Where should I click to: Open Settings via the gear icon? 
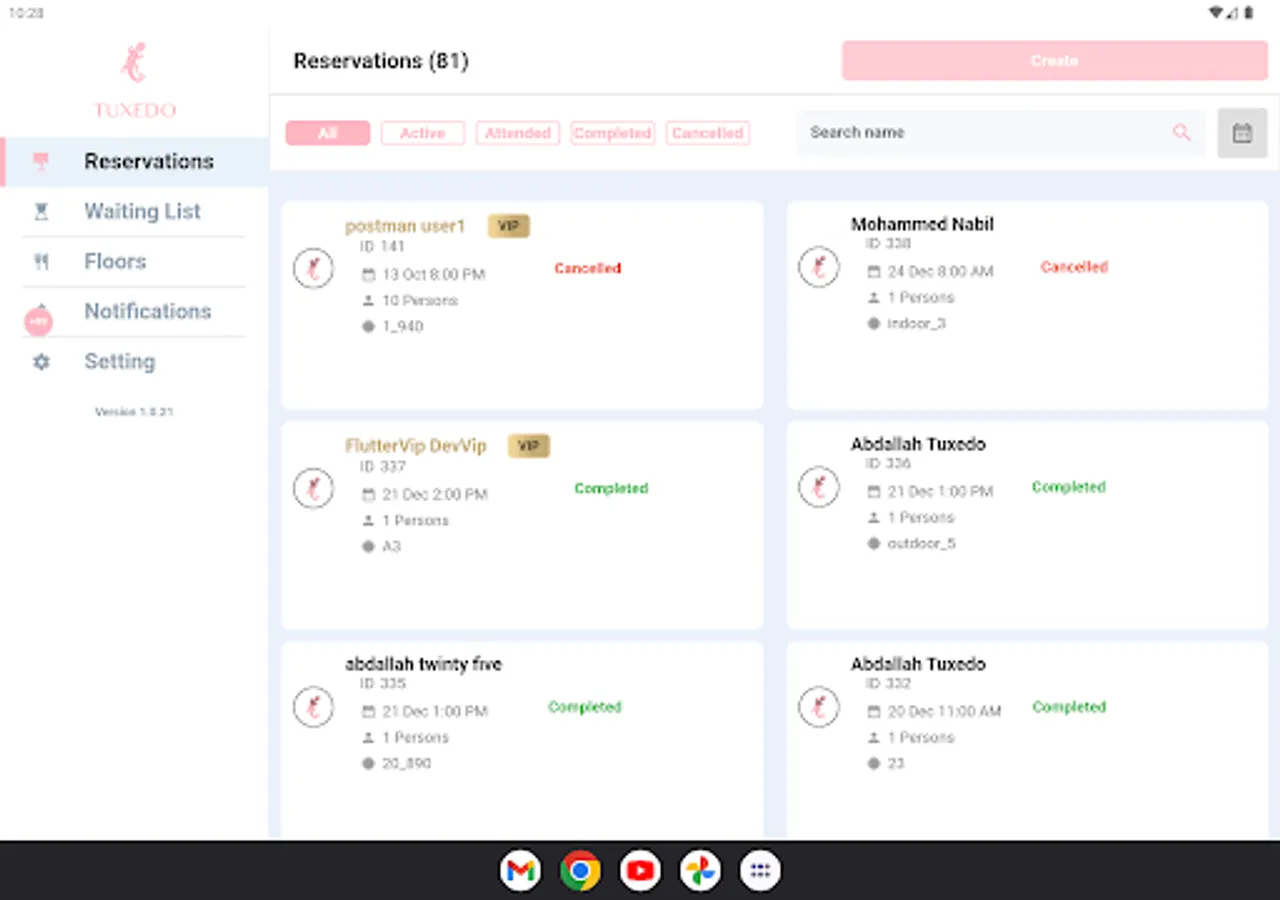point(40,361)
